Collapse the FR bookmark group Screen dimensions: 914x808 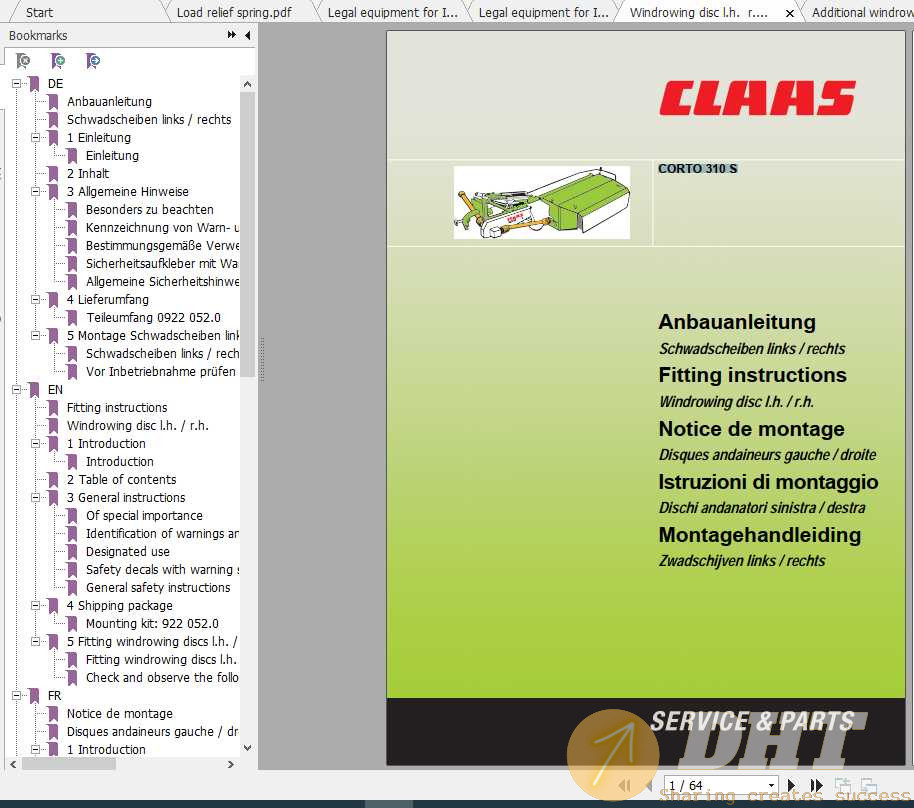17,695
